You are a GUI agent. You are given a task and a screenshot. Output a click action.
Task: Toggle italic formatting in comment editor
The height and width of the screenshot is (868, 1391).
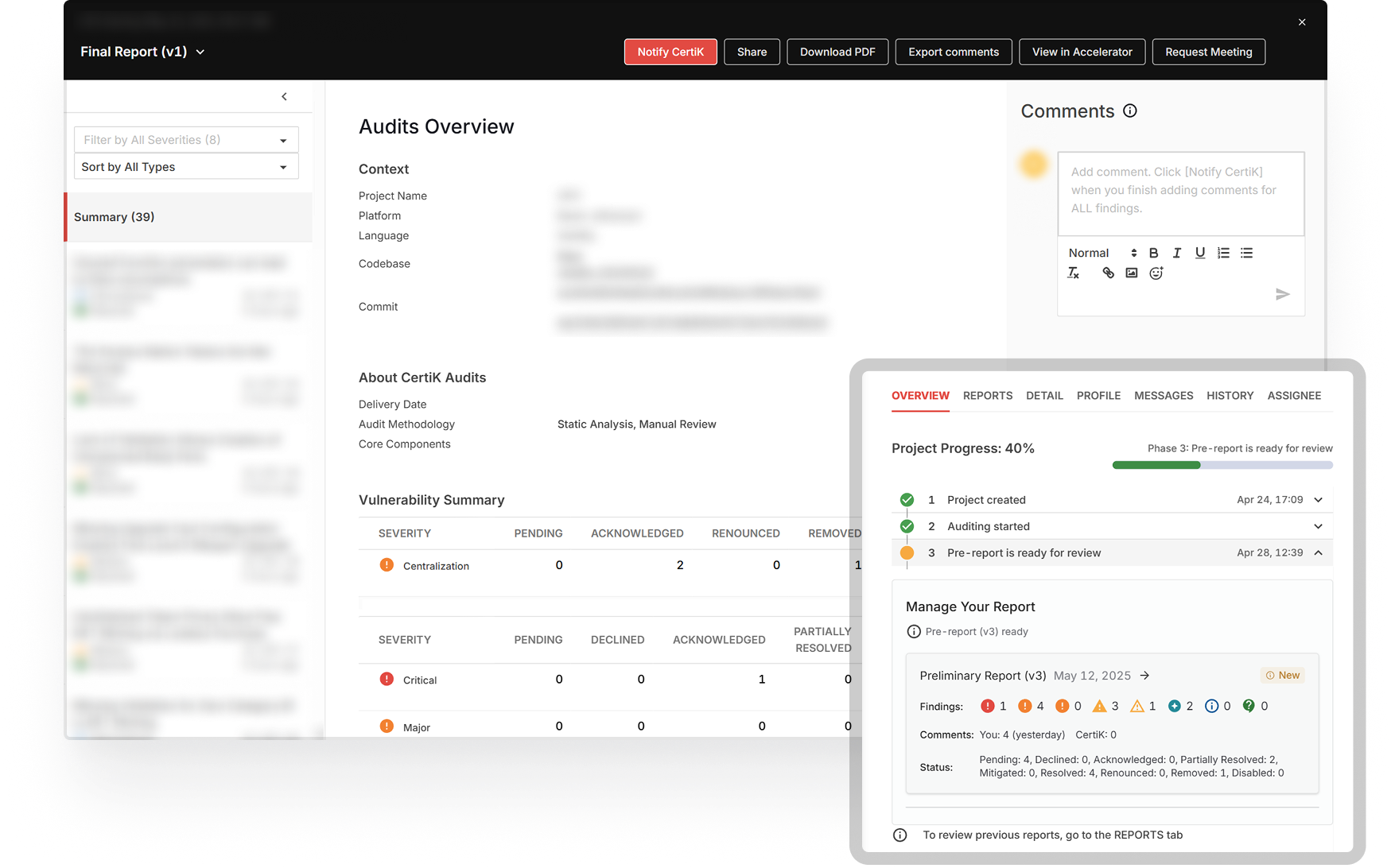tap(1177, 253)
